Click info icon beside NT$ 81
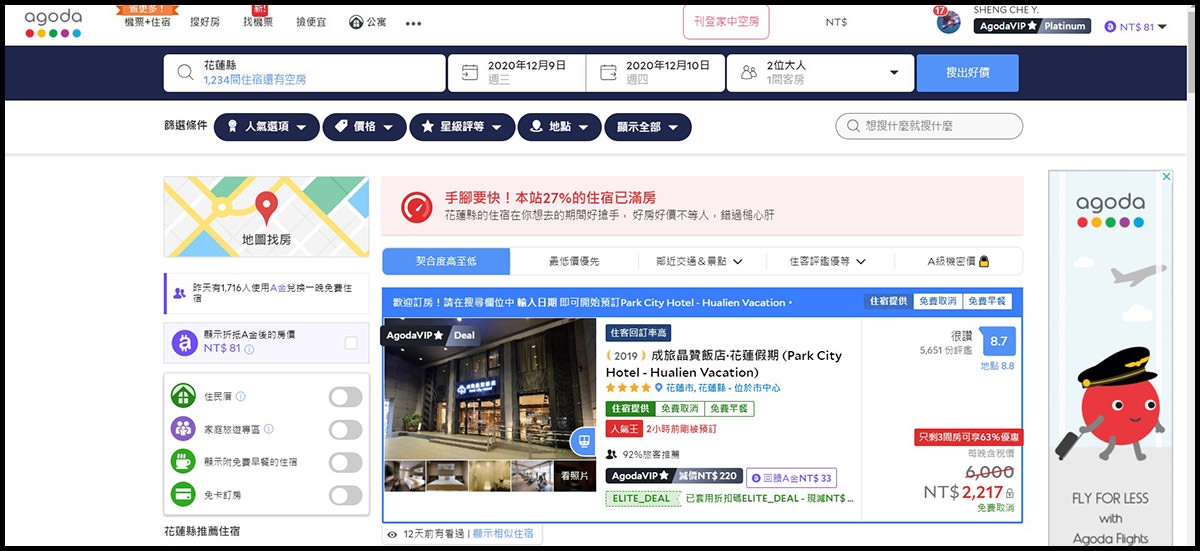The image size is (1200, 551). coord(249,350)
